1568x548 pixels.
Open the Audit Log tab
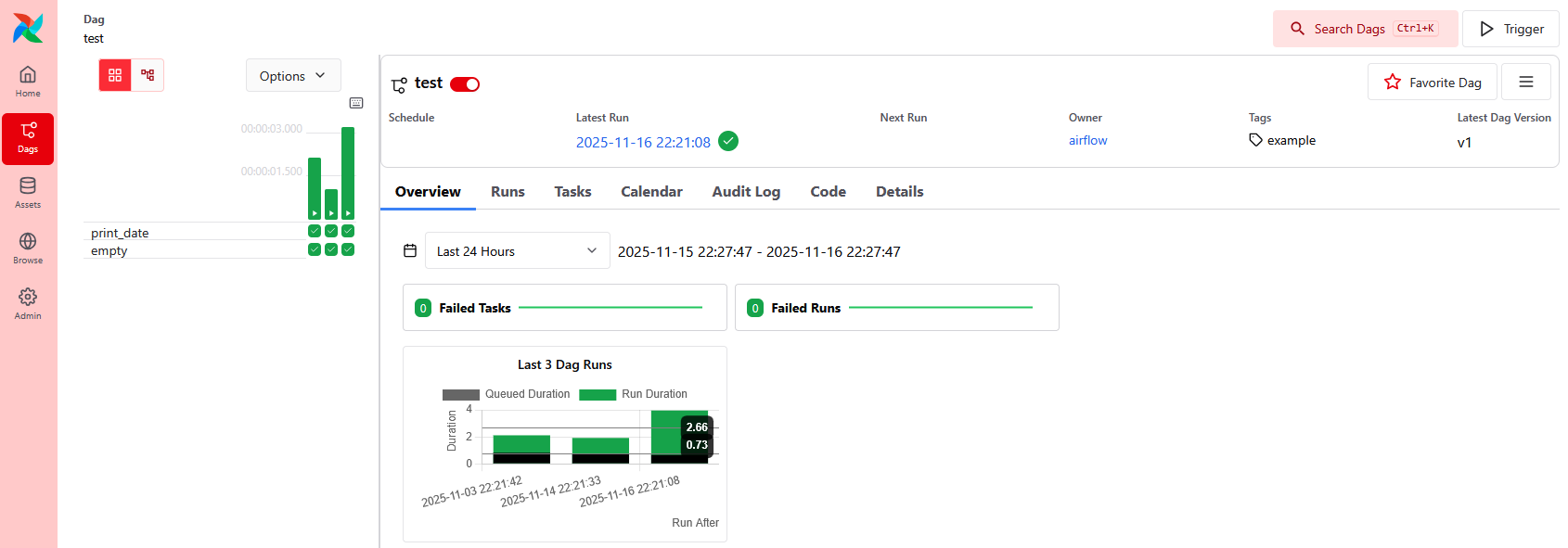tap(746, 192)
